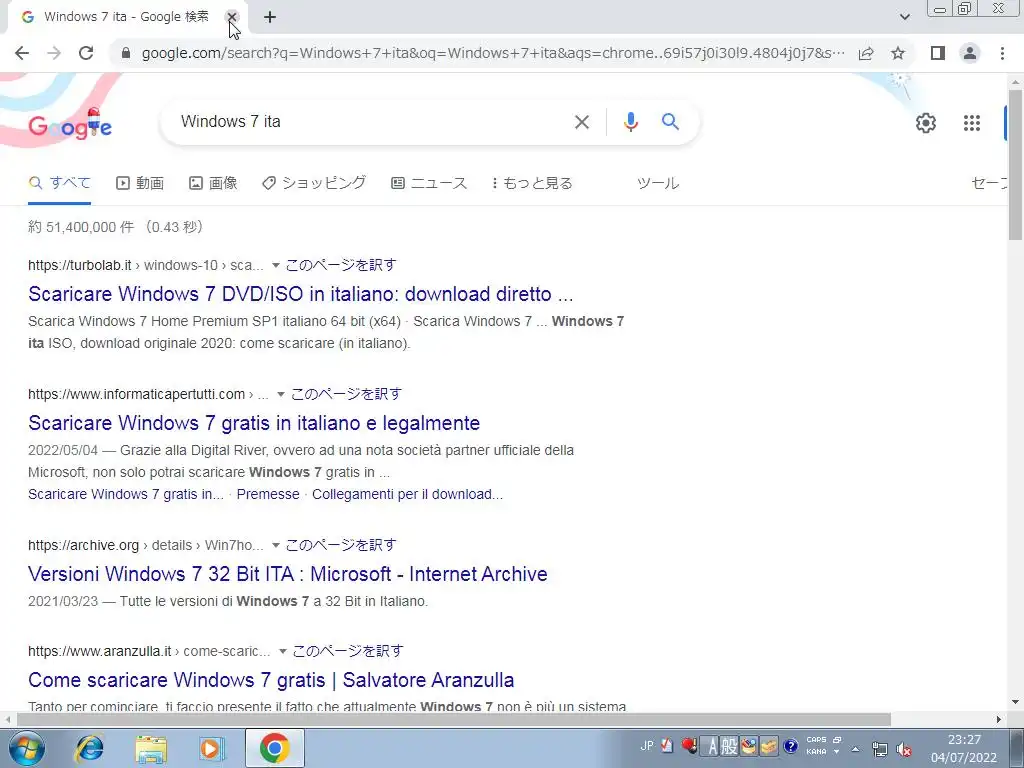Image resolution: width=1024 pixels, height=768 pixels.
Task: Share this page from address bar
Action: (866, 53)
